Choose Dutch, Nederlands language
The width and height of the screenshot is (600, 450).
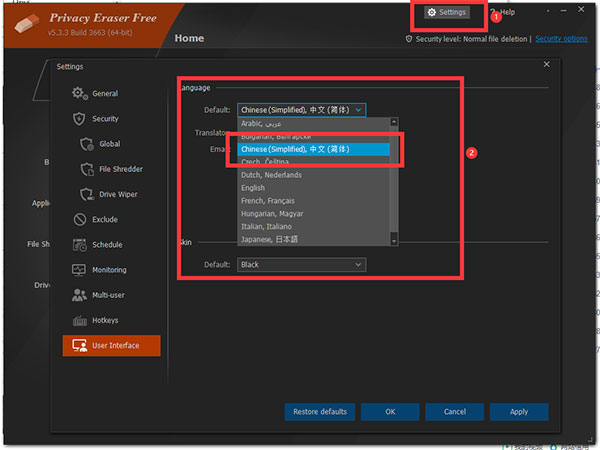click(x=313, y=175)
